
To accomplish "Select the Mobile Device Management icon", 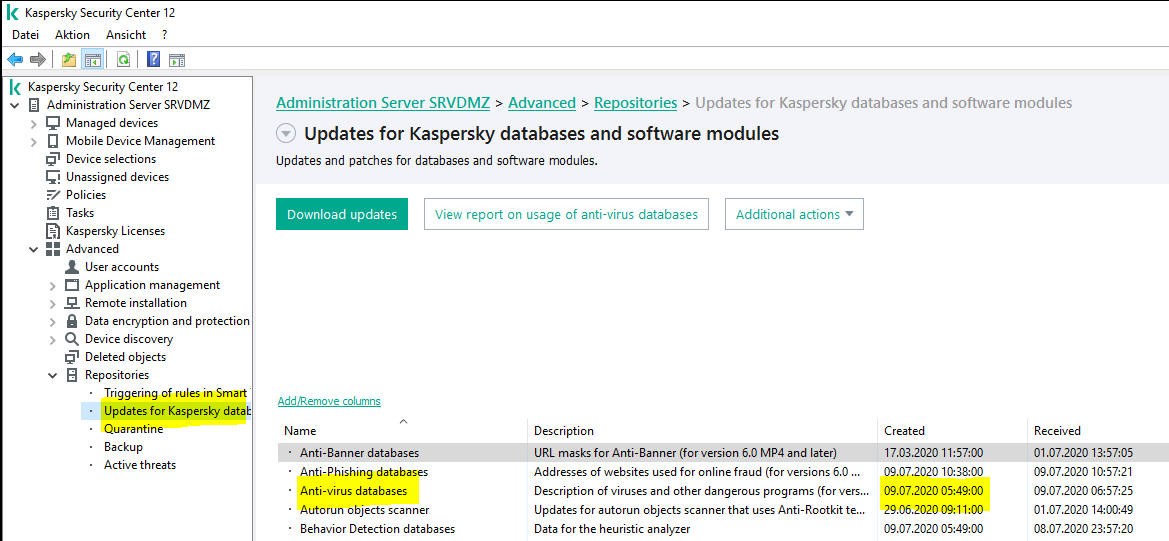I will coord(53,141).
